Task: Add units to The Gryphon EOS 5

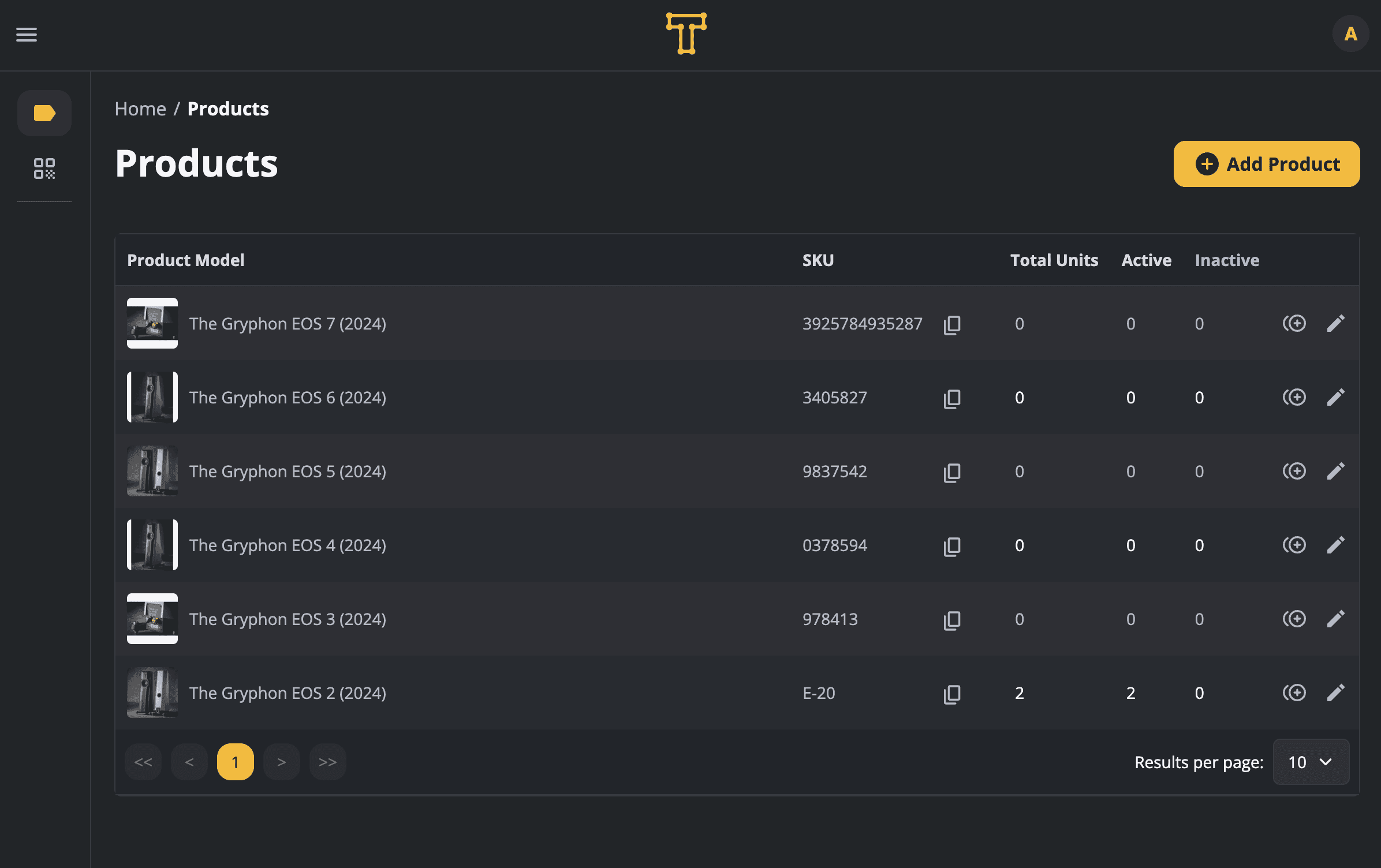Action: [1294, 472]
